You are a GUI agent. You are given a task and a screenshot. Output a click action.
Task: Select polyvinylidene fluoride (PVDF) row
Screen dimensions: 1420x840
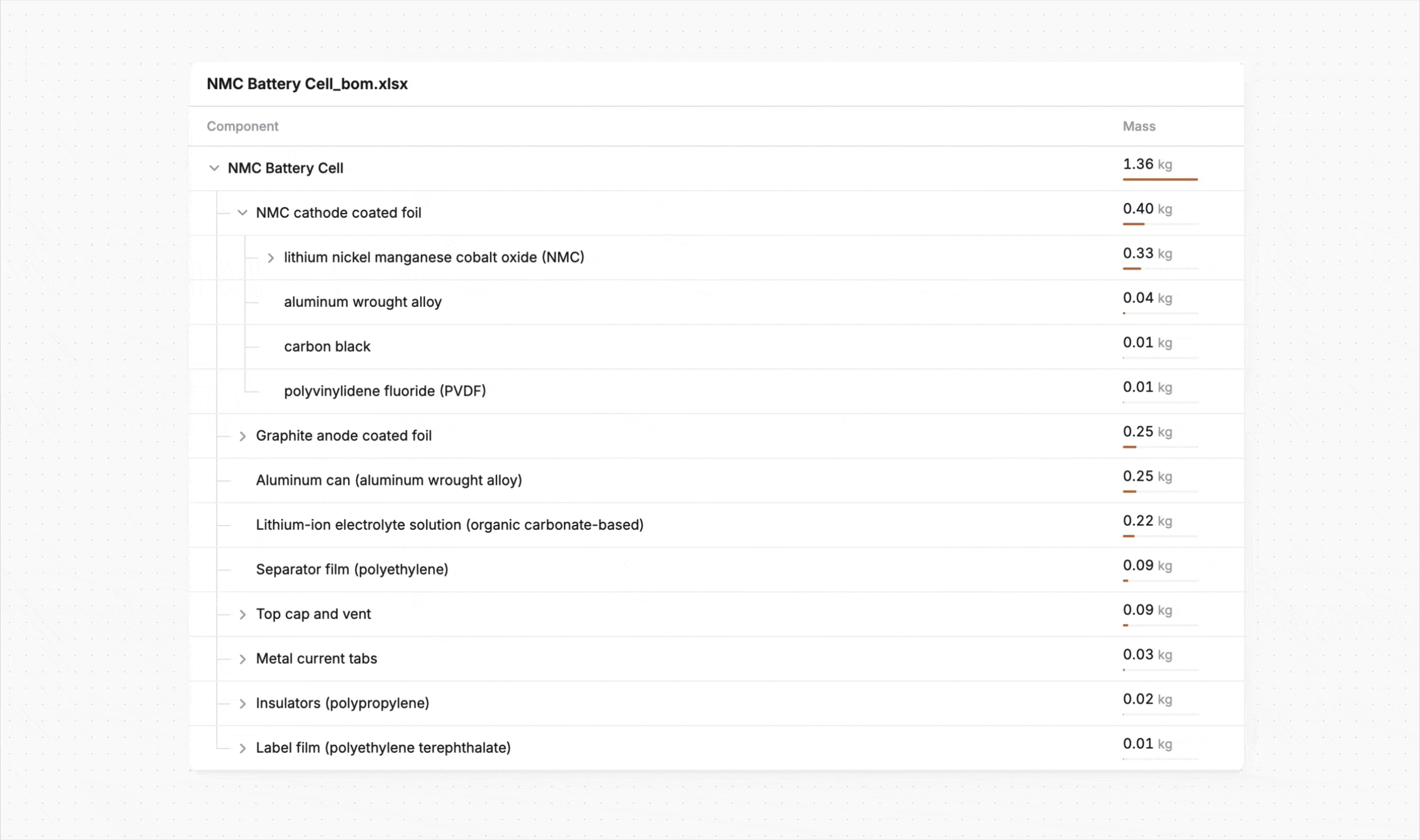(x=384, y=391)
